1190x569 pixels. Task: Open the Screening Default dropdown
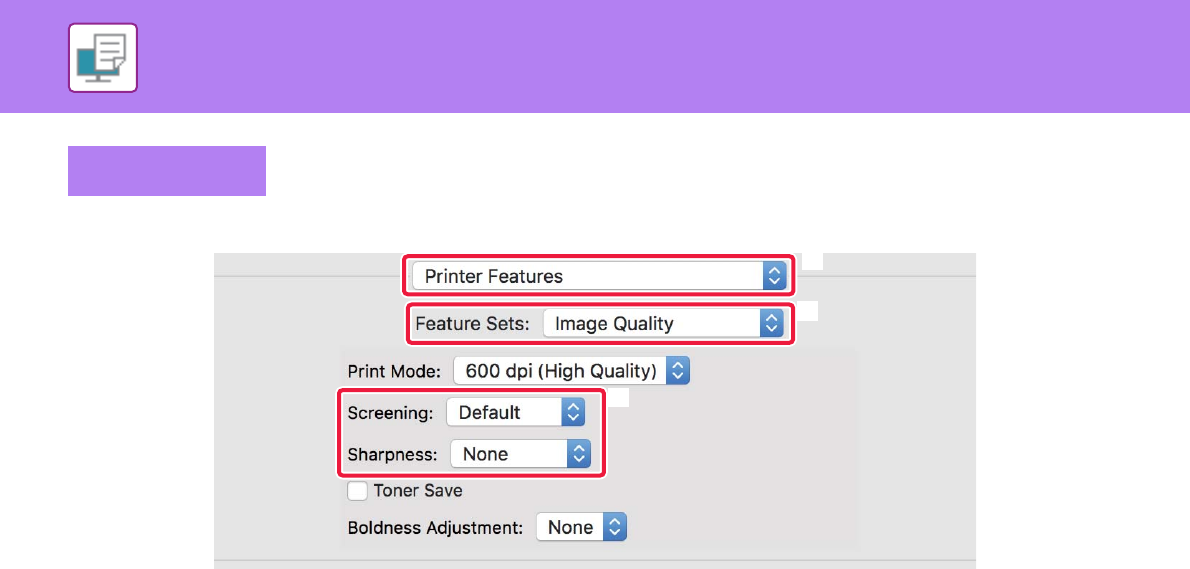click(503, 412)
